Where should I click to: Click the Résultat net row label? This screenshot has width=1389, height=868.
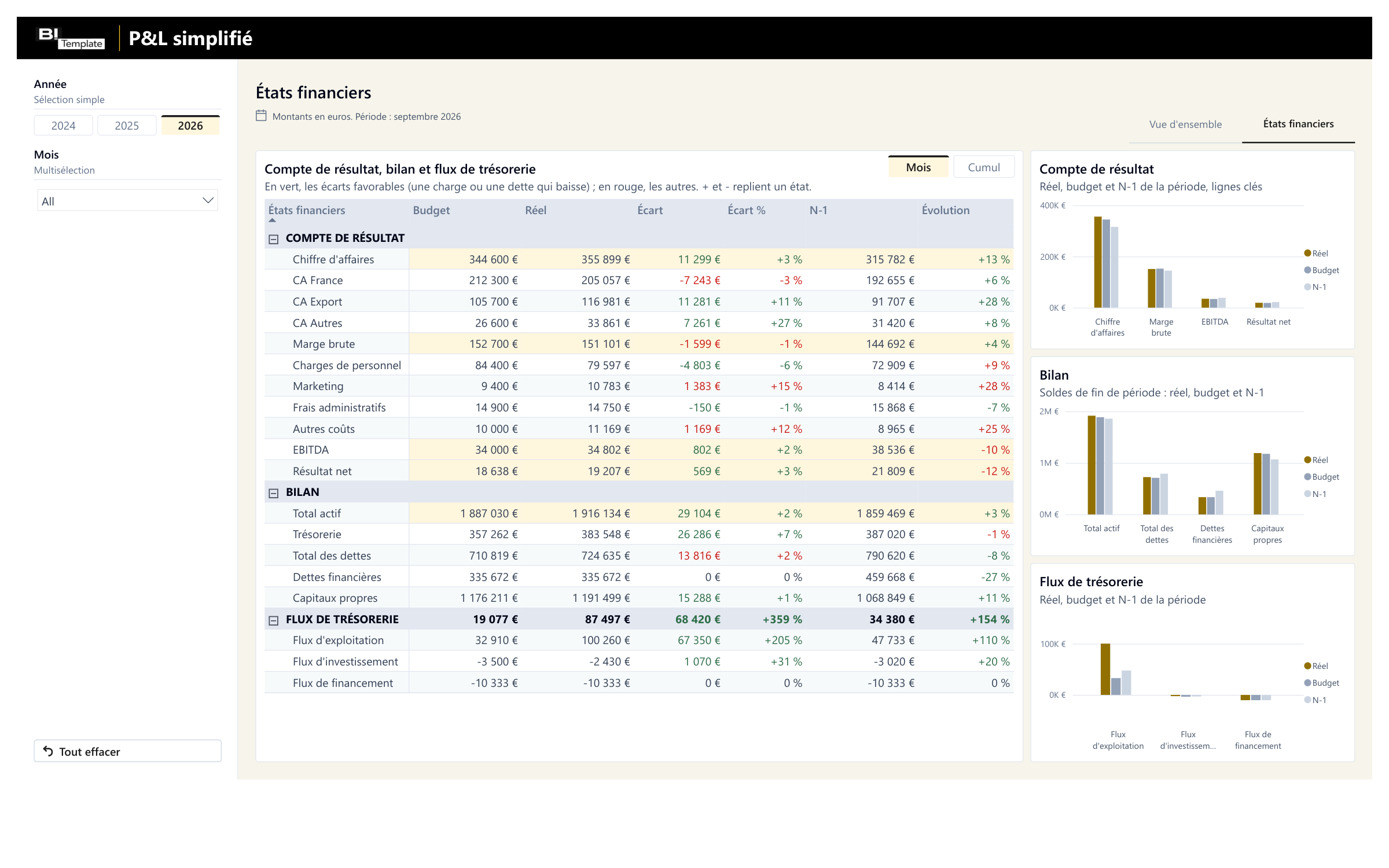322,471
